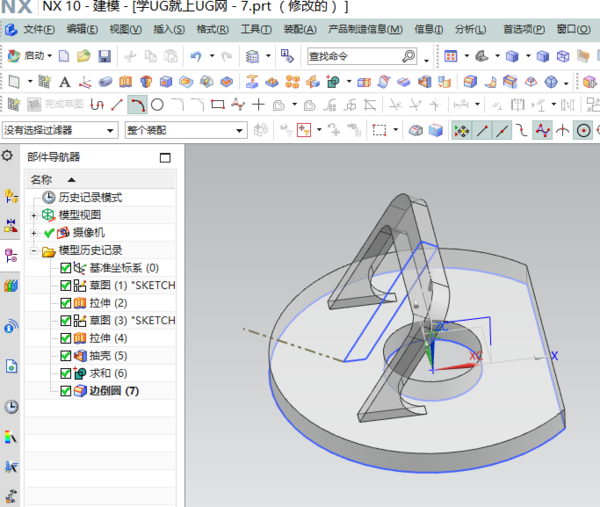Image resolution: width=600 pixels, height=507 pixels.
Task: Open the 没有选择过滤器 filter dropdown
Action: [59, 130]
